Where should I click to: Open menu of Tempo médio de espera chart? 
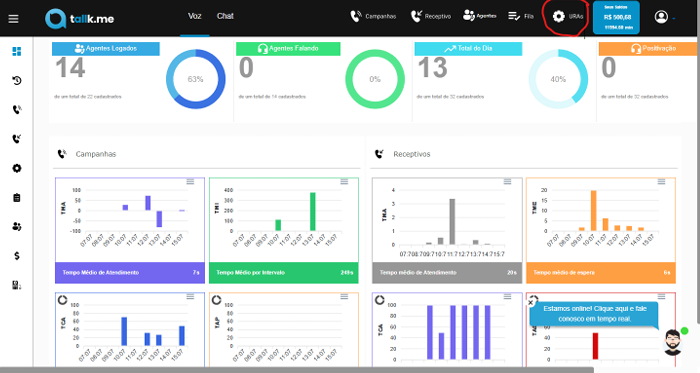tap(662, 182)
